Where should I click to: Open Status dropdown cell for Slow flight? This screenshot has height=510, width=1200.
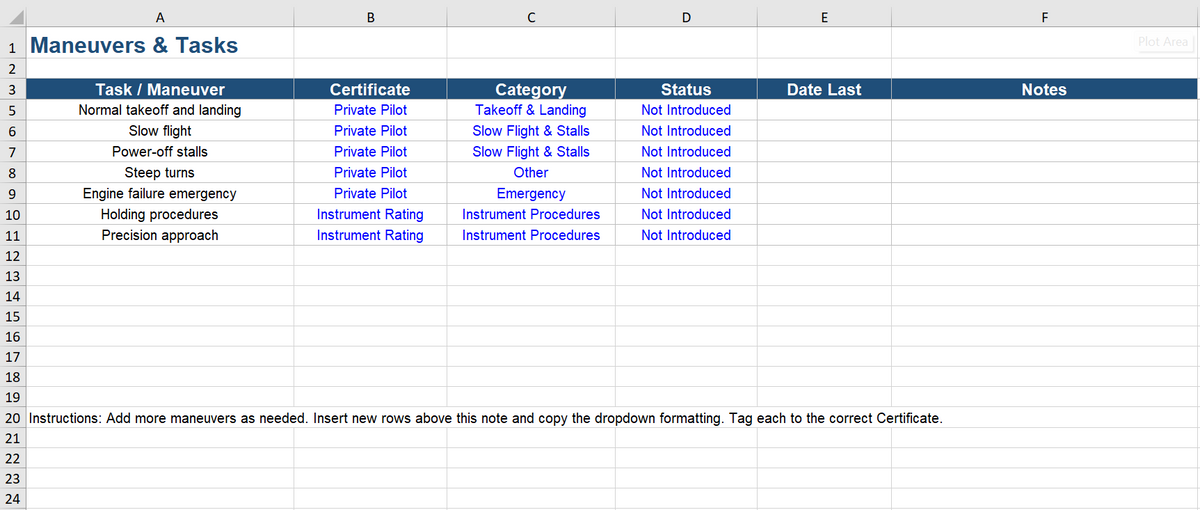686,131
